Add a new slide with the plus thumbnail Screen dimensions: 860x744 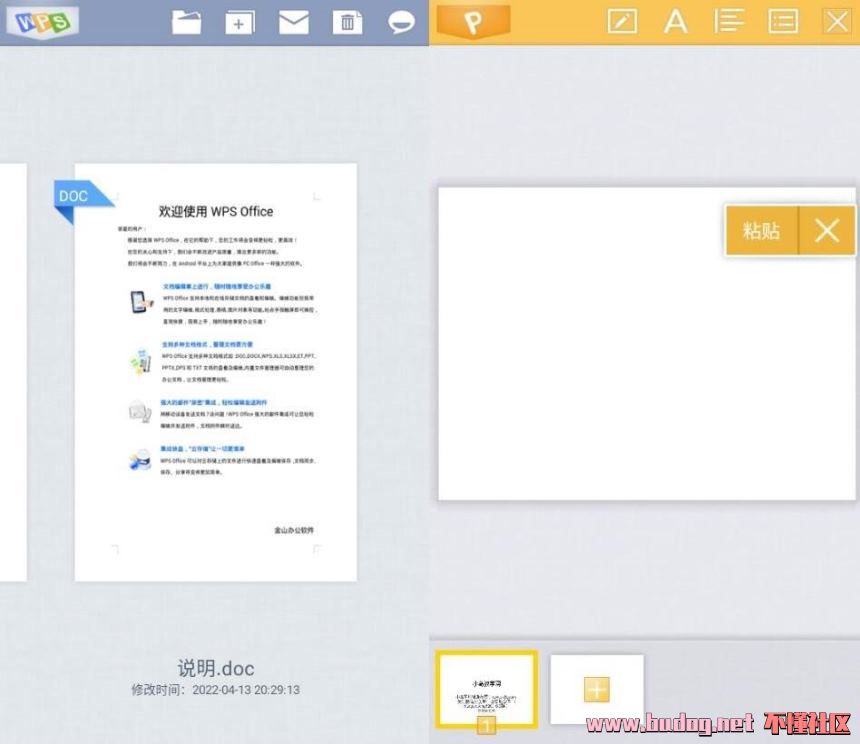[596, 689]
